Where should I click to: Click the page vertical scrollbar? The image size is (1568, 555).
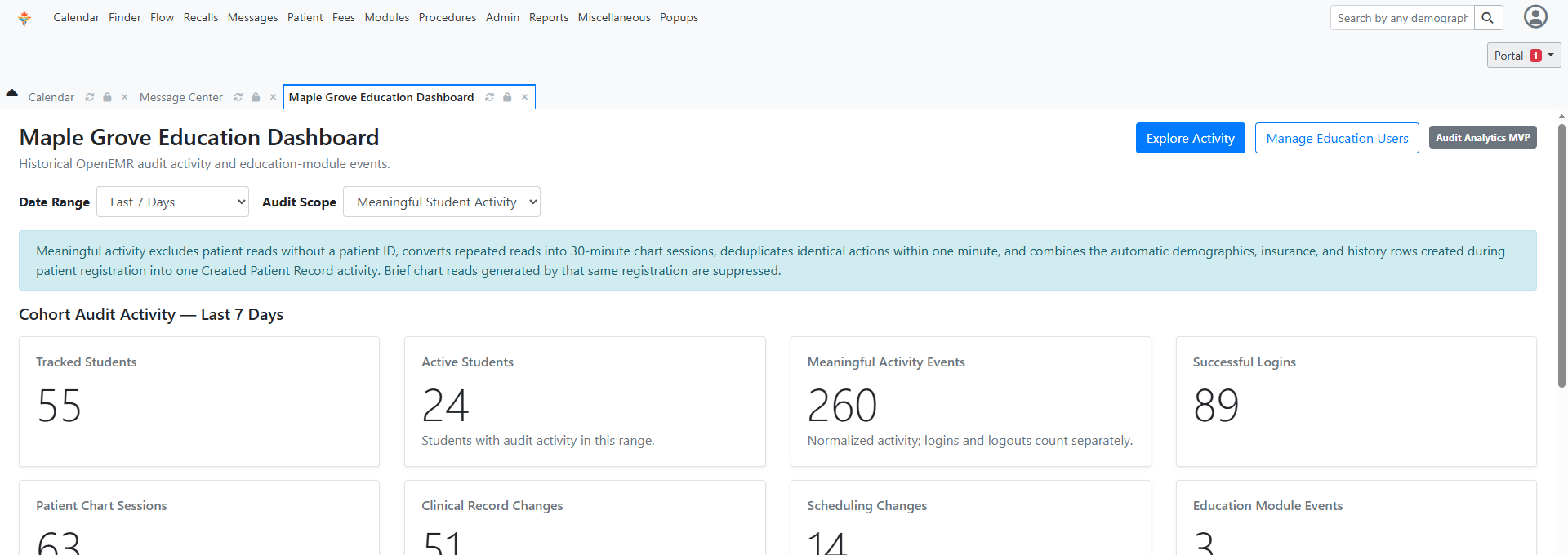pos(1561,255)
